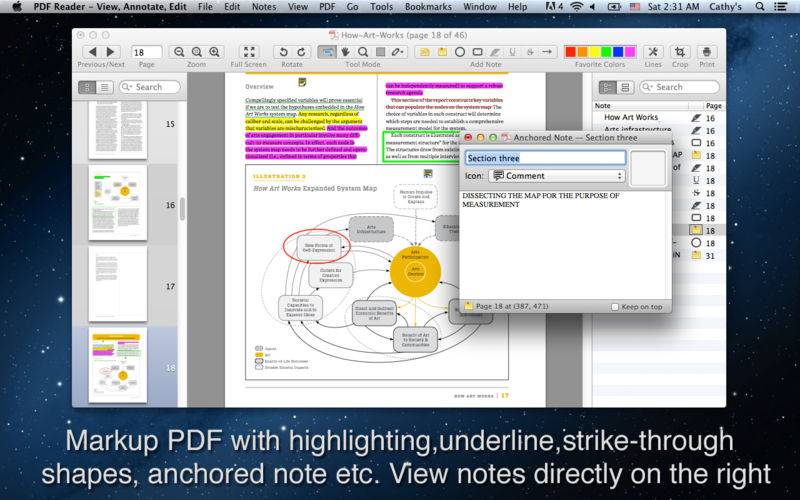
Task: Rotate page clockwise
Action: click(x=301, y=52)
